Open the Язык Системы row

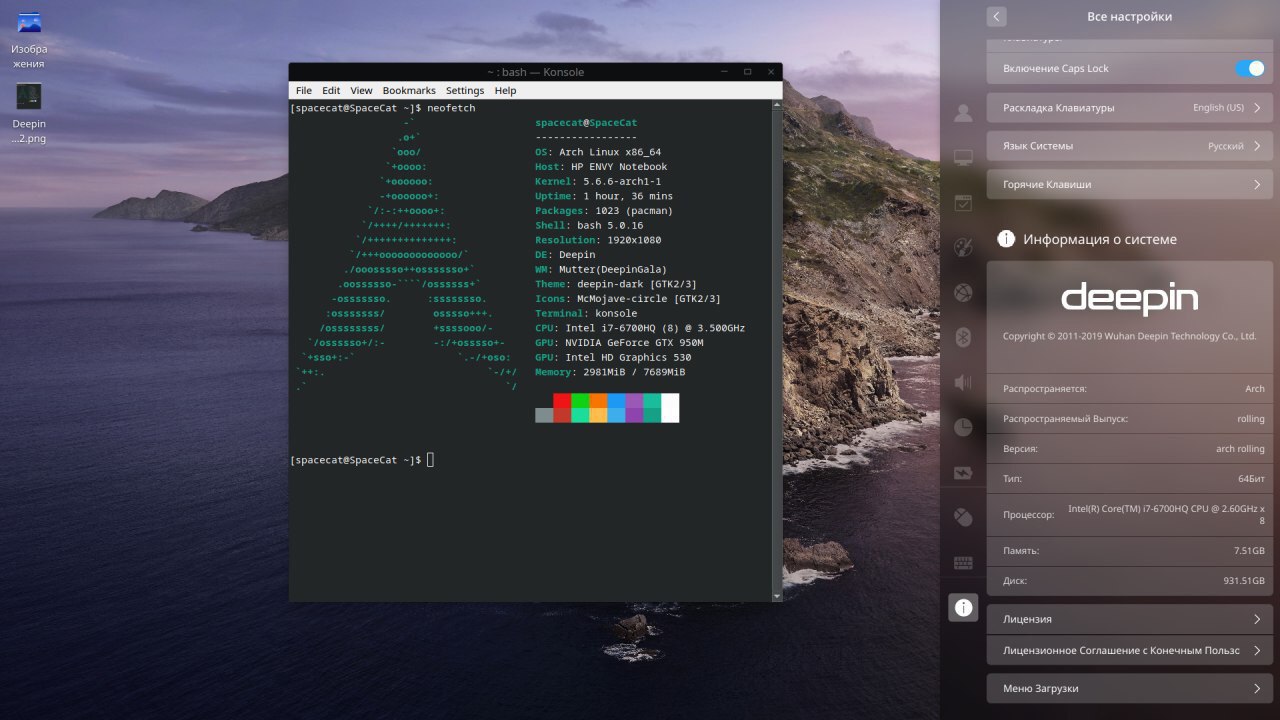1130,146
